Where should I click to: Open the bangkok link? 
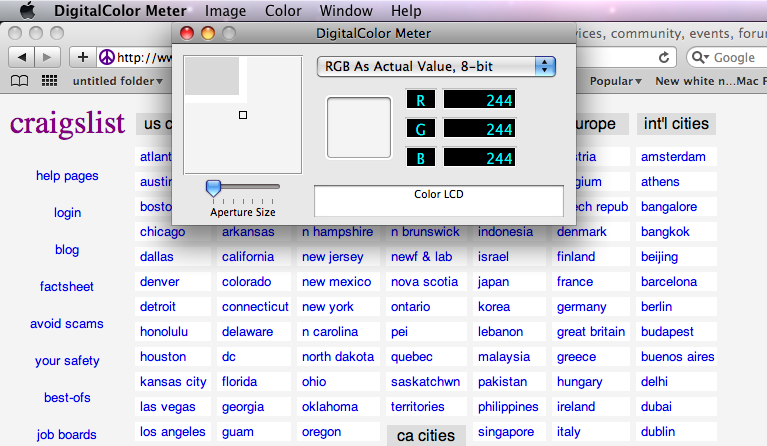tap(665, 232)
